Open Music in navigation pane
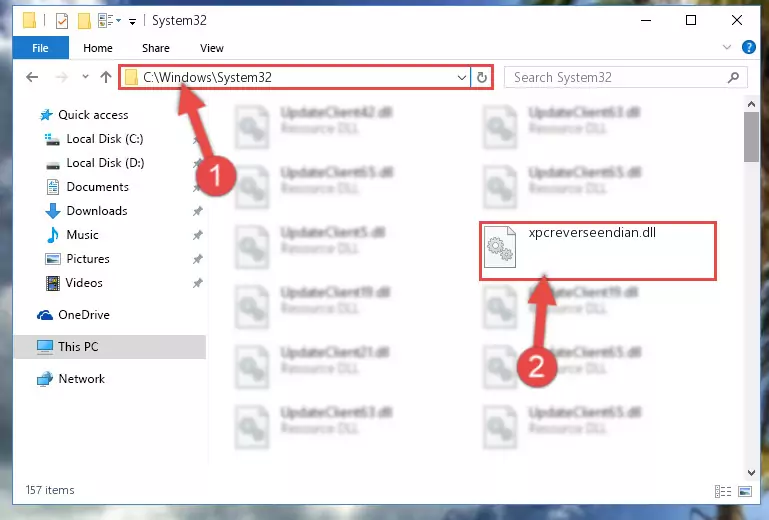 tap(82, 235)
